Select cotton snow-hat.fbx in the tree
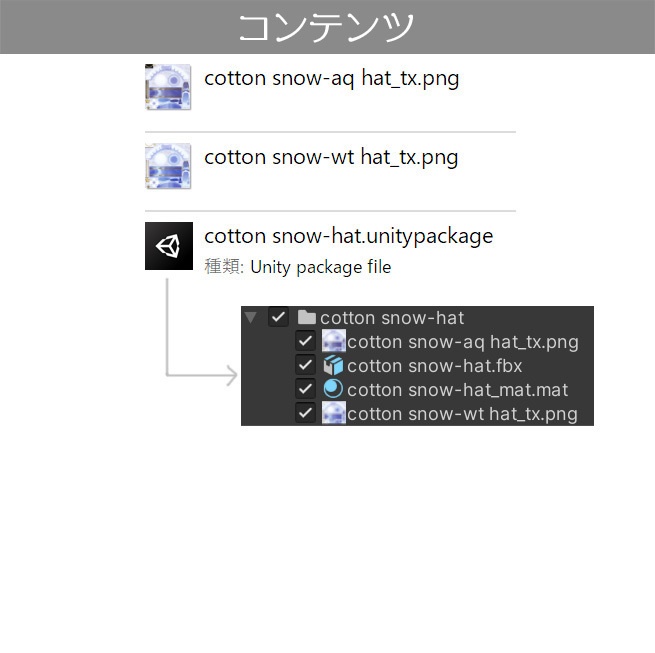The width and height of the screenshot is (655, 653). 434,366
